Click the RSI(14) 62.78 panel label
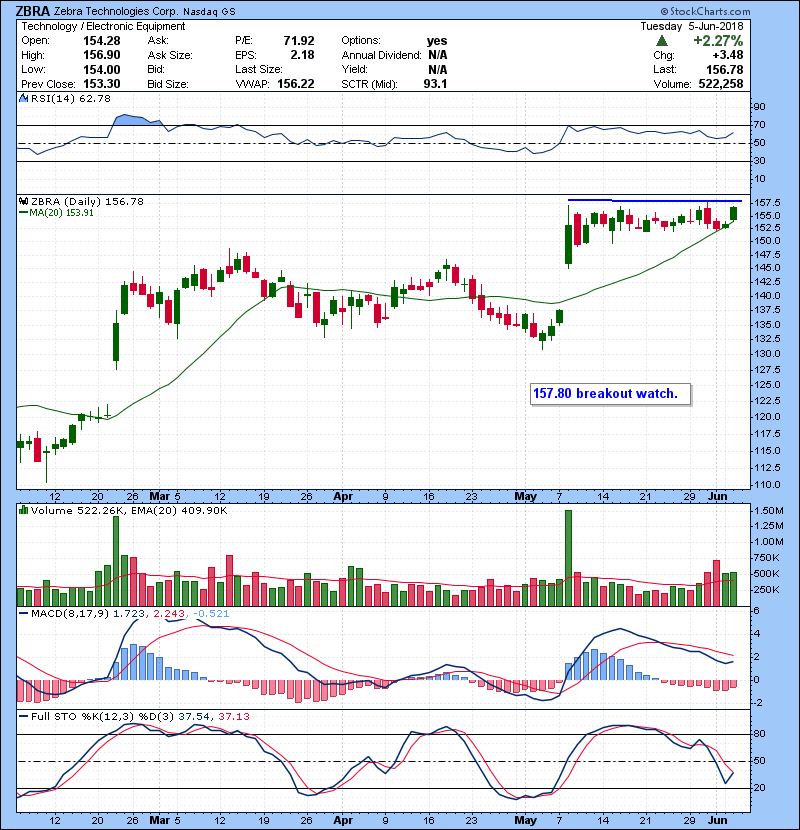Screen dimensions: 800x830 [x=71, y=98]
